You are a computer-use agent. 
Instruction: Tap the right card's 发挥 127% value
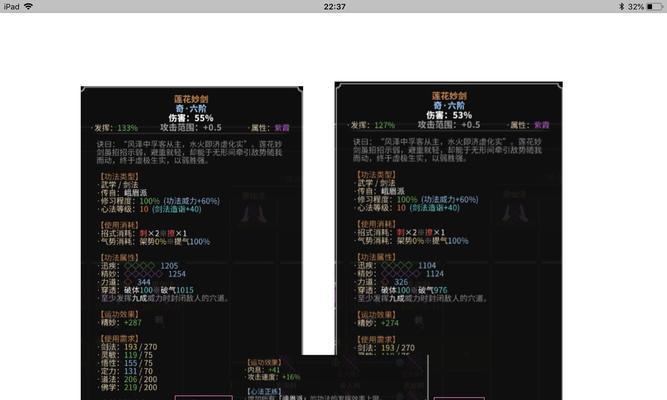point(385,125)
